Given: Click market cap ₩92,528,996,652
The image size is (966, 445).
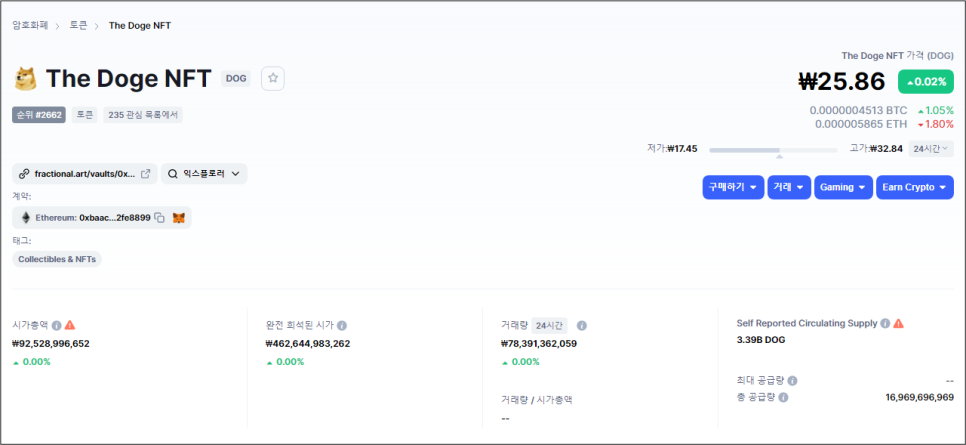Looking at the screenshot, I should (x=51, y=343).
